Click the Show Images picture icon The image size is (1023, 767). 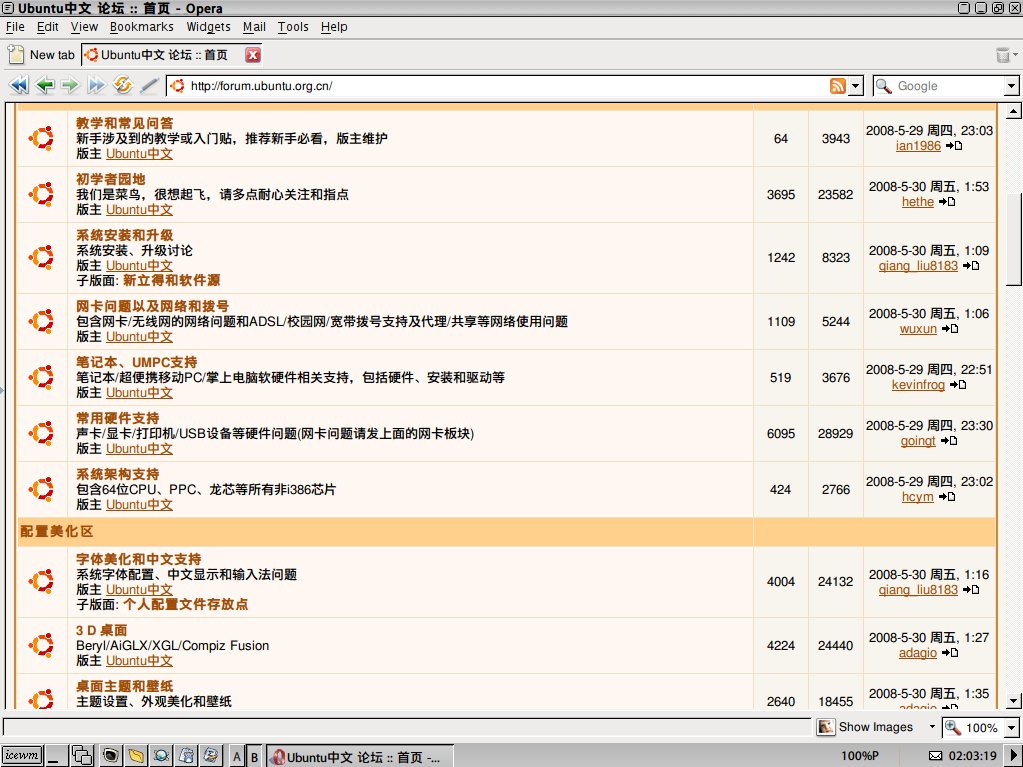tap(826, 727)
